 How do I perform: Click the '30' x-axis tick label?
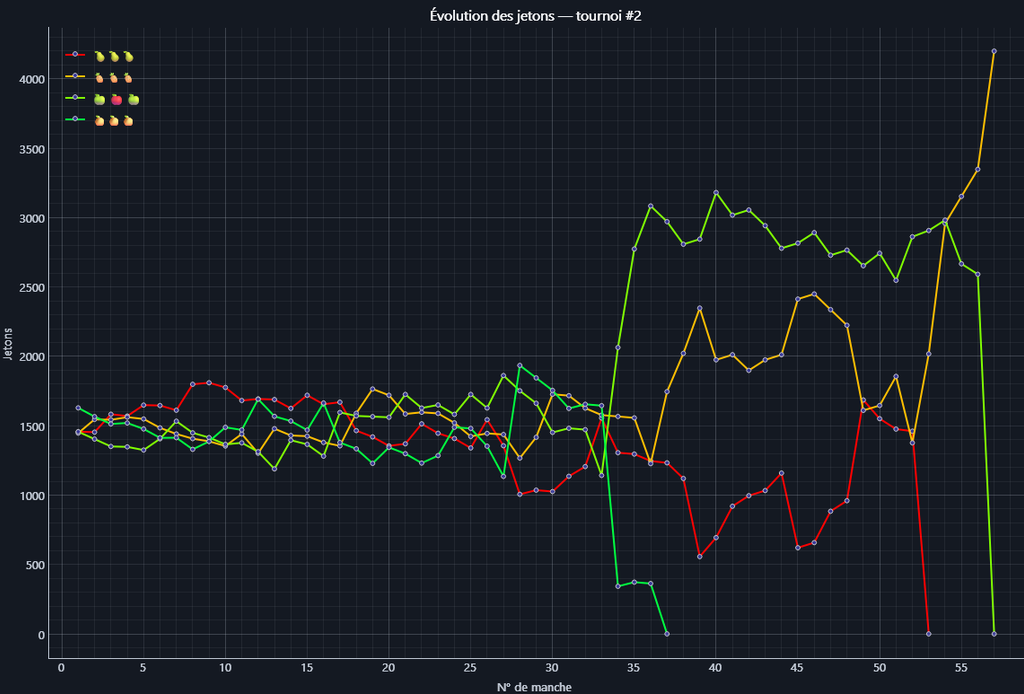(552, 668)
